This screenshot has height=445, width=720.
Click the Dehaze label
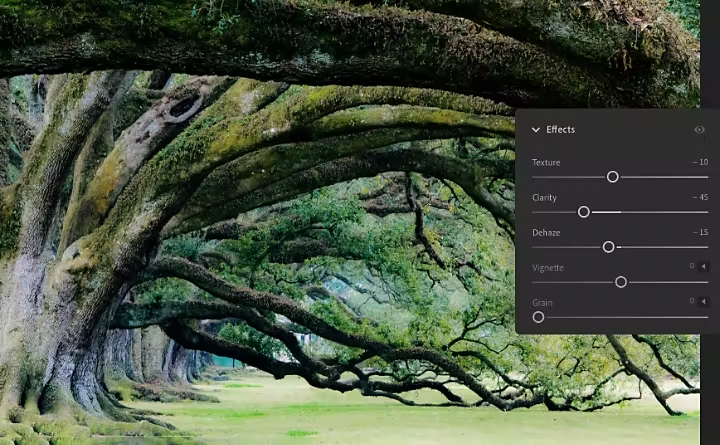pyautogui.click(x=546, y=232)
